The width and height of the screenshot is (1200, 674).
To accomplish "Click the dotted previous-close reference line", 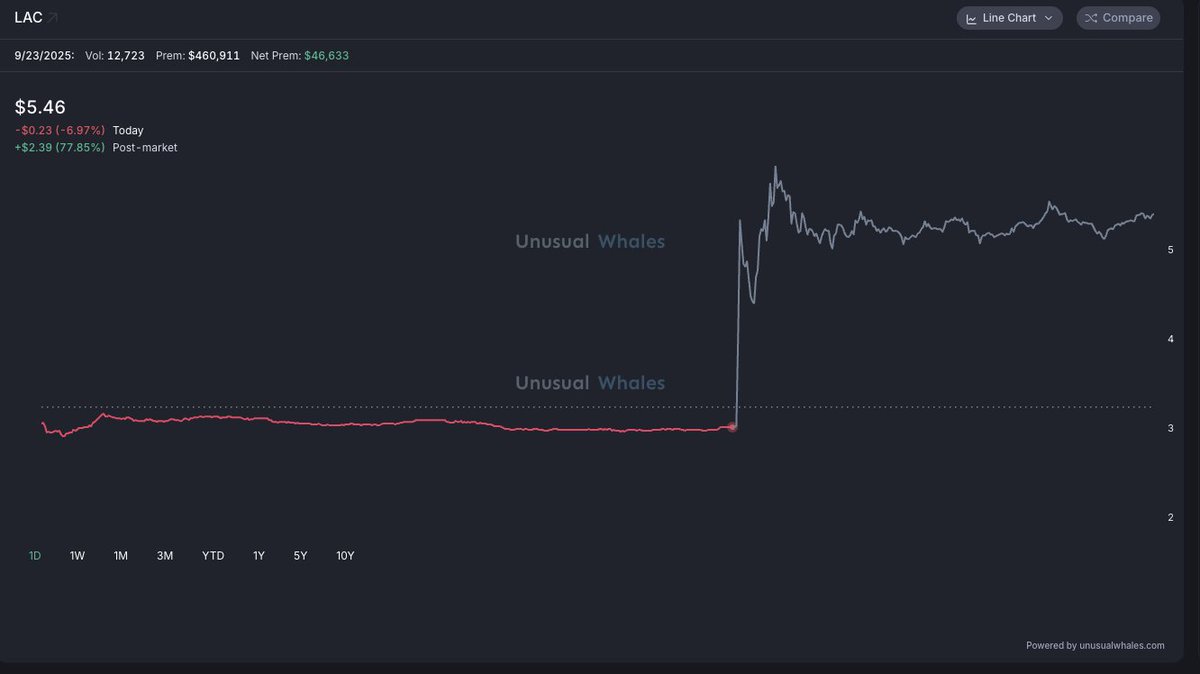I will point(400,407).
